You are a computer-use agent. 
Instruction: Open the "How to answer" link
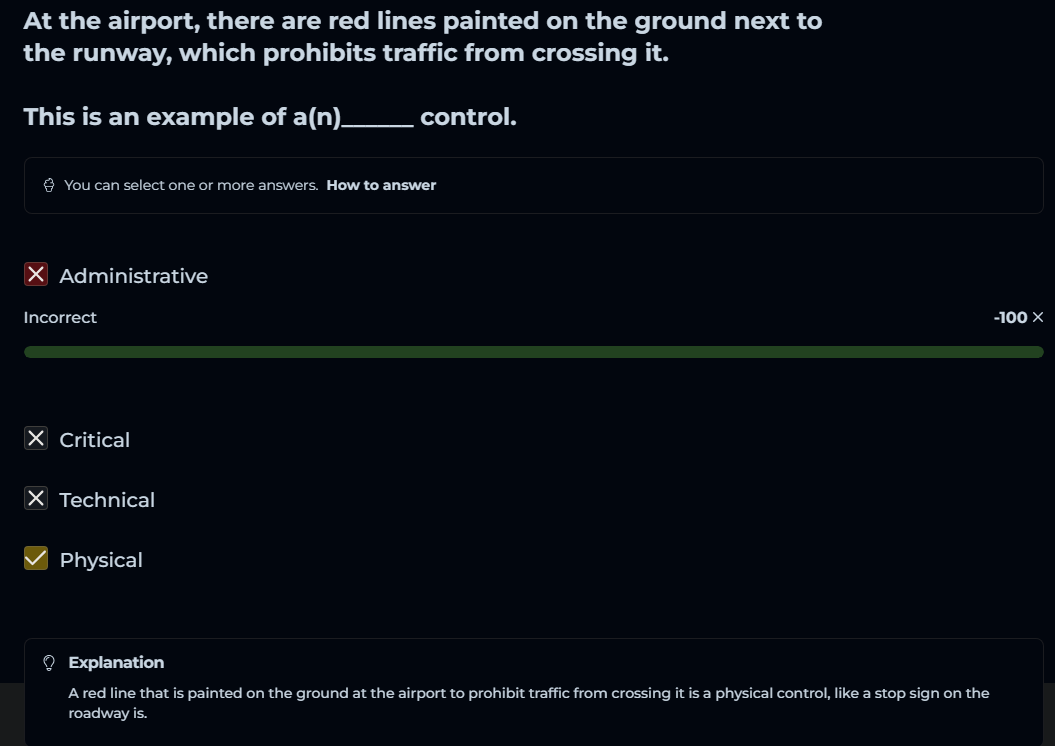pyautogui.click(x=381, y=185)
